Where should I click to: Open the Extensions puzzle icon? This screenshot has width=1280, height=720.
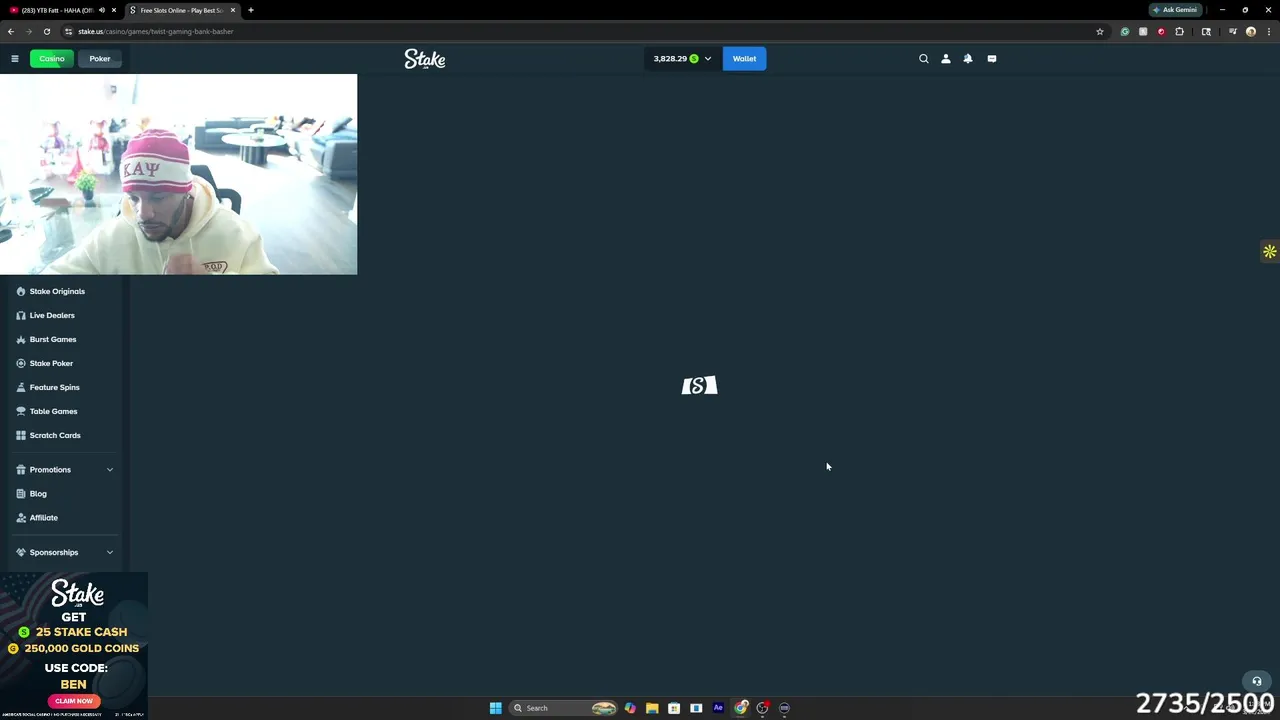[1179, 31]
